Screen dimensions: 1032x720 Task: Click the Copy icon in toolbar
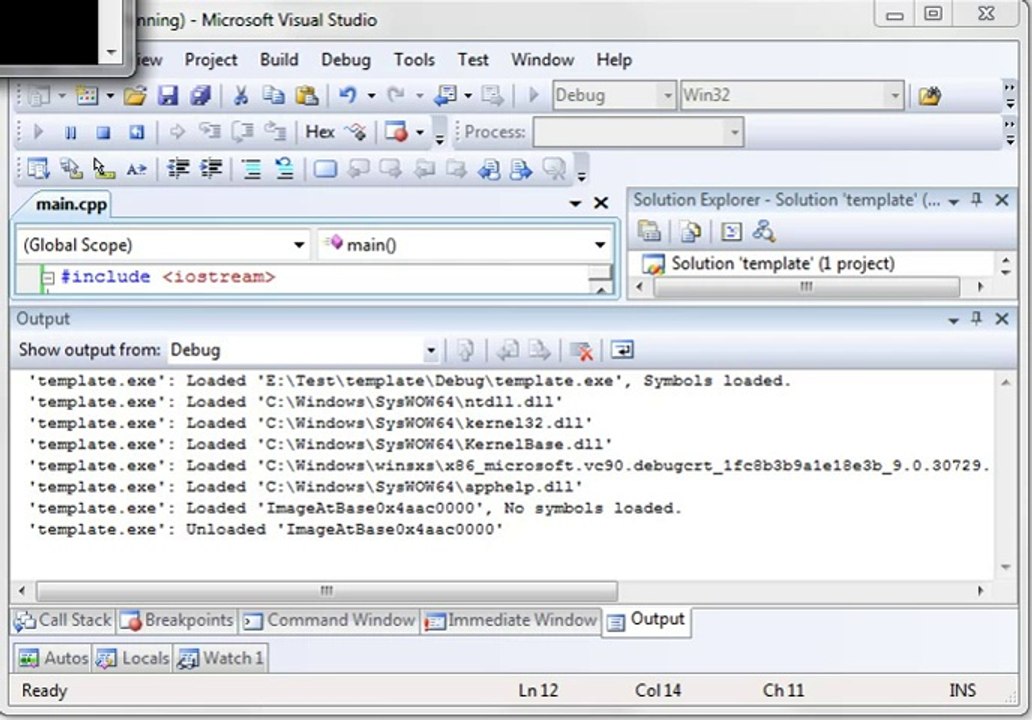point(273,96)
